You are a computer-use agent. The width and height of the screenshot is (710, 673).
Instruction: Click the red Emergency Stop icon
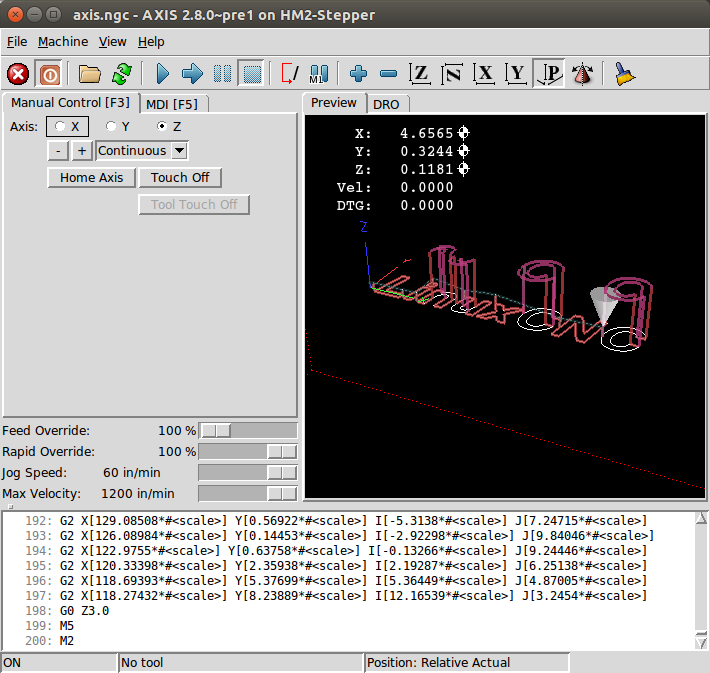coord(18,74)
